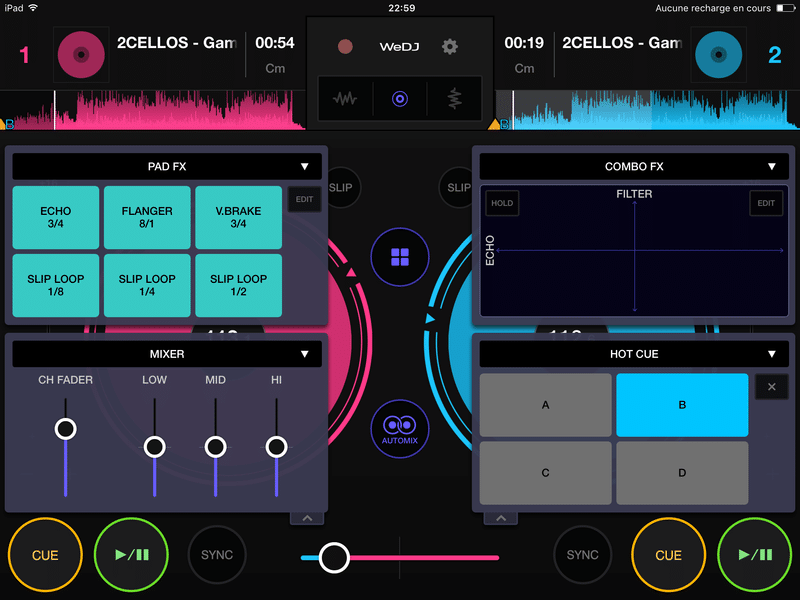Set hot cue C

(x=545, y=473)
